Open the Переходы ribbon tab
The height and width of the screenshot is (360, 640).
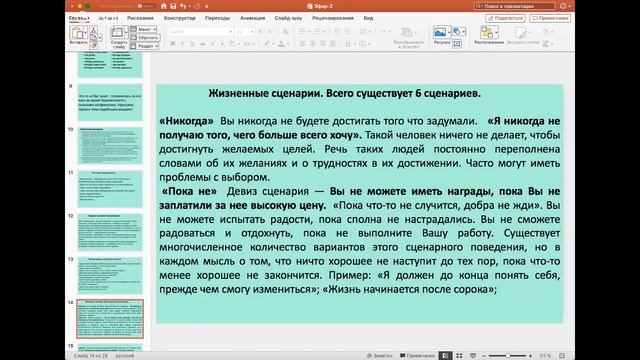pos(218,18)
